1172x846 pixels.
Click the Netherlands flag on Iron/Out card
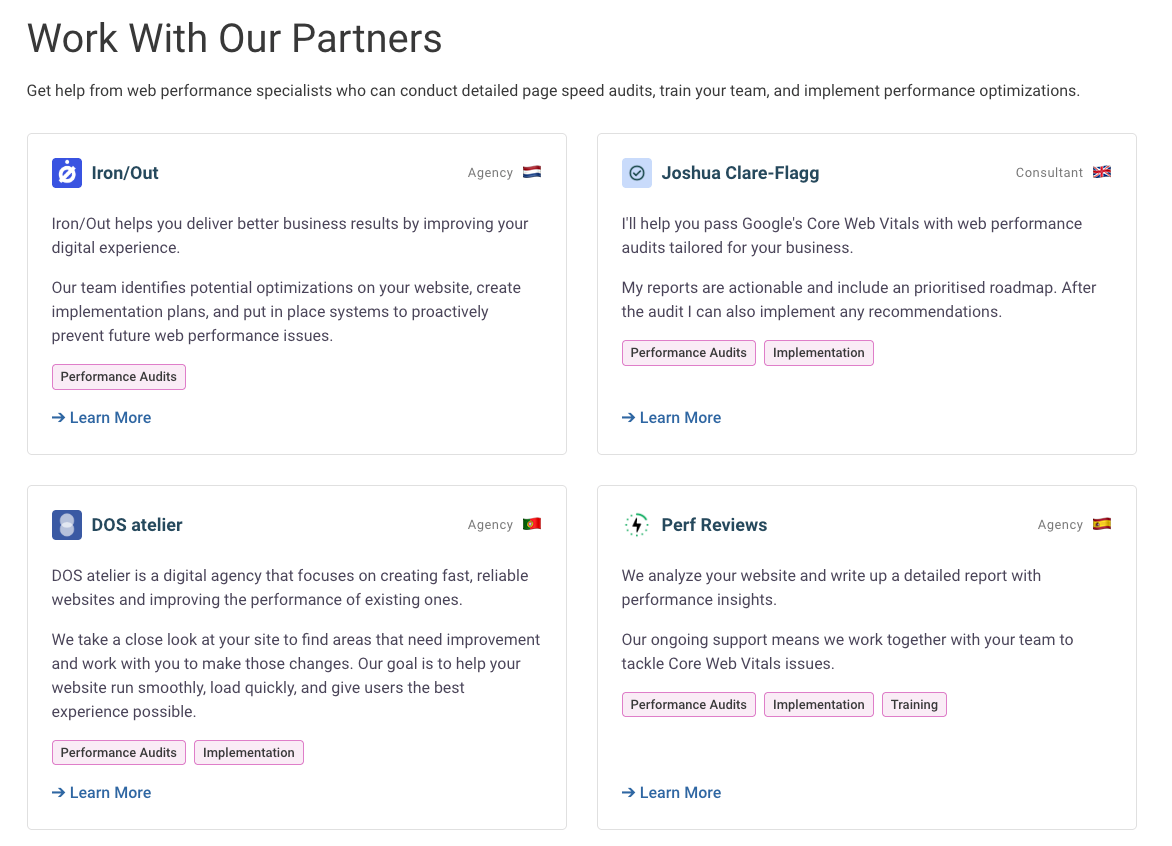[x=532, y=173]
